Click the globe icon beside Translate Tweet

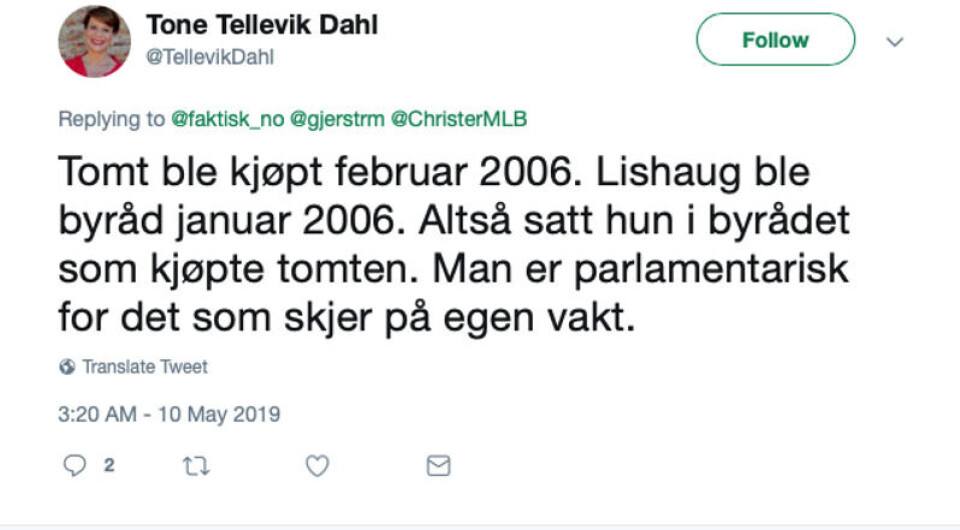(67, 367)
